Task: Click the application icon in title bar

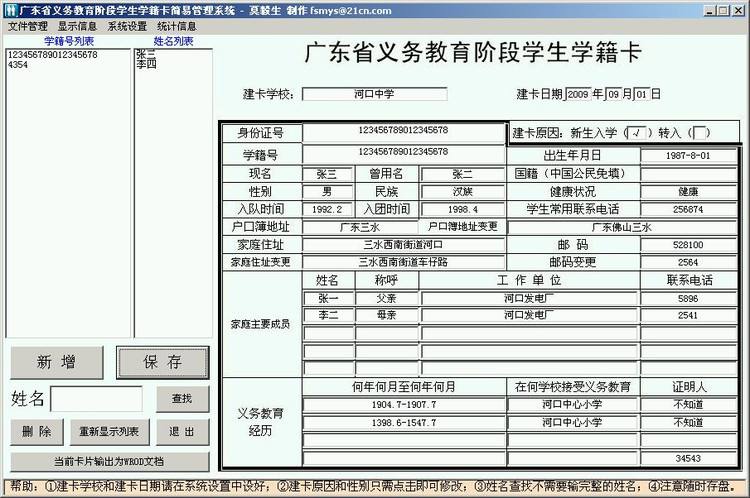Action: pos(10,11)
